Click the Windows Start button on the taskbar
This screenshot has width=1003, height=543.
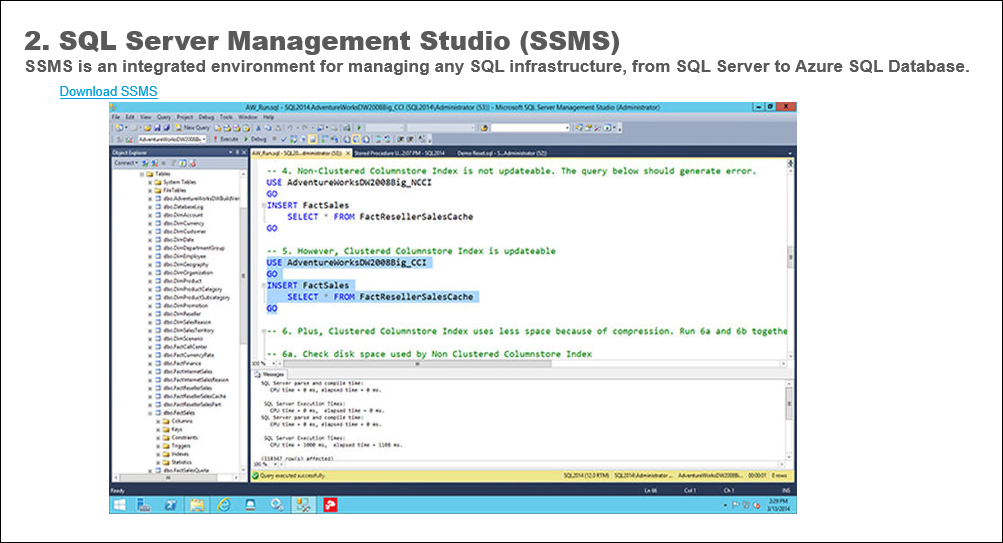pos(120,505)
